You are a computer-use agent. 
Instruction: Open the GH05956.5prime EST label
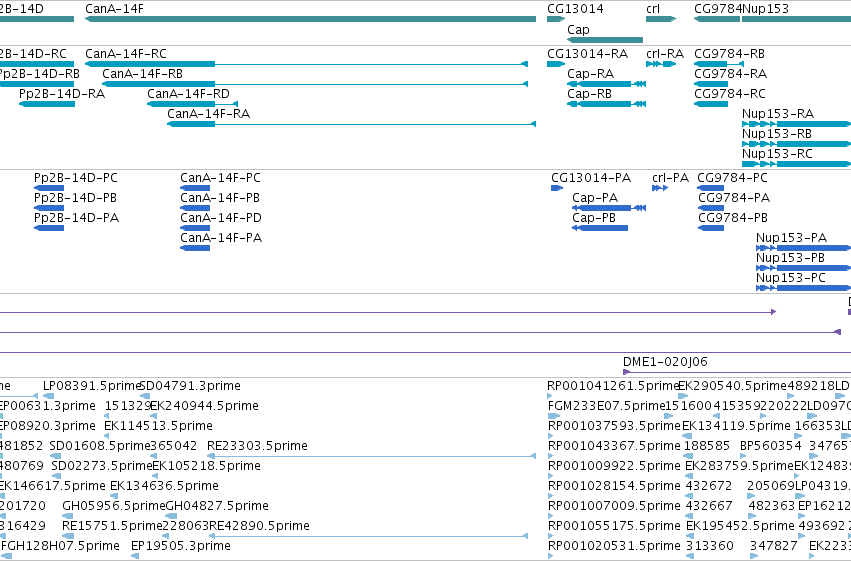[113, 506]
